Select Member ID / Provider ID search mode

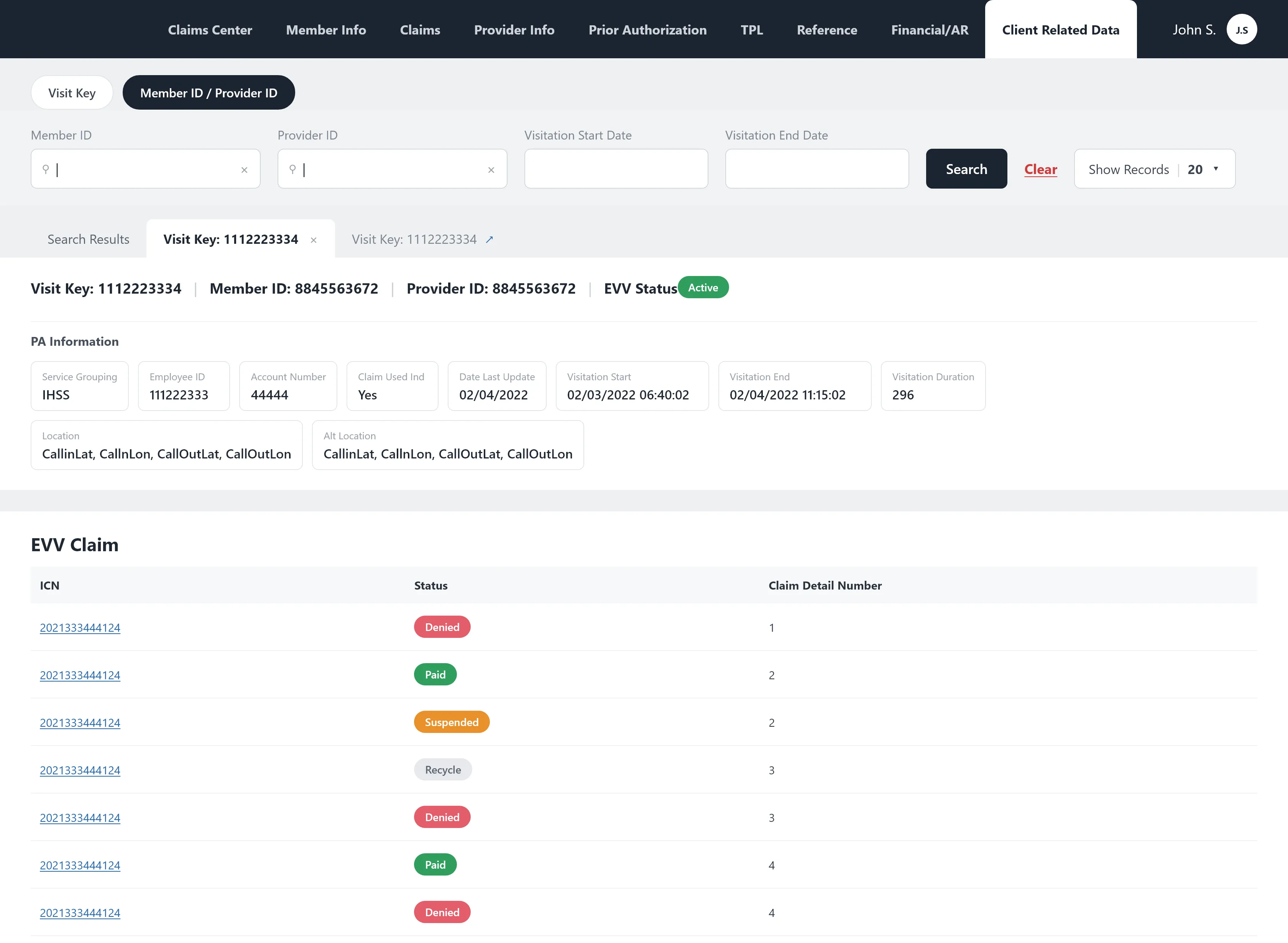pyautogui.click(x=209, y=92)
